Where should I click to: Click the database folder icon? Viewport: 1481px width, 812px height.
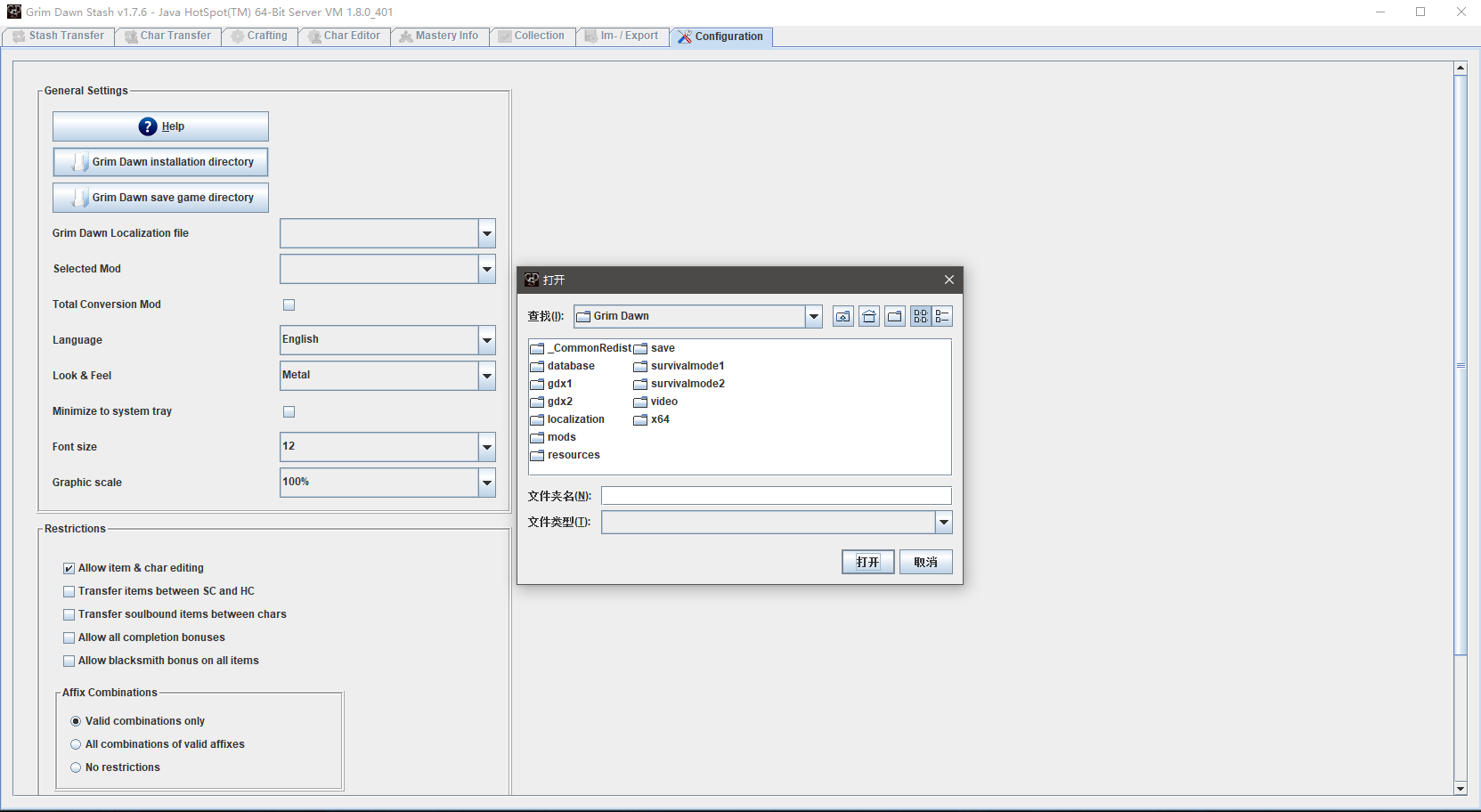(537, 367)
